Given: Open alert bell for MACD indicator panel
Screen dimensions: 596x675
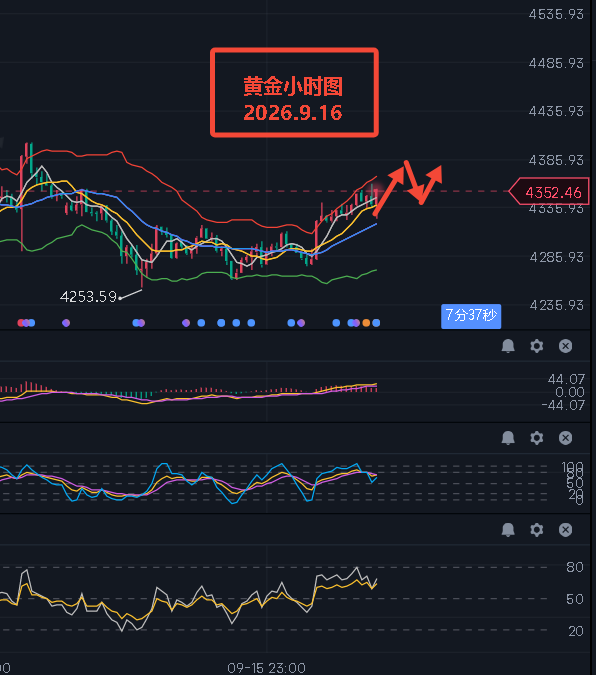Looking at the screenshot, I should (x=508, y=346).
